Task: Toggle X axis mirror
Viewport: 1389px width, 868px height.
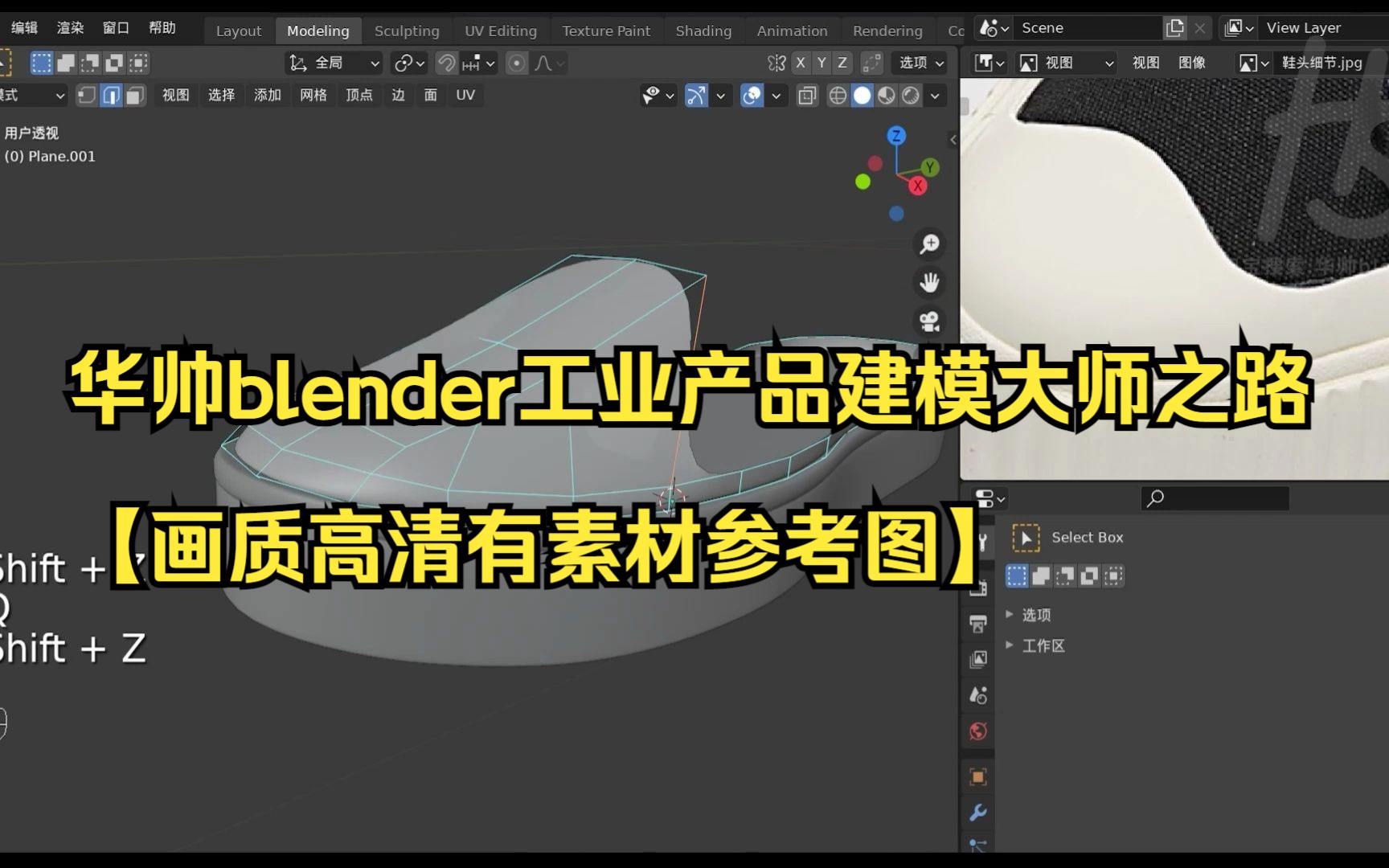Action: 801,63
